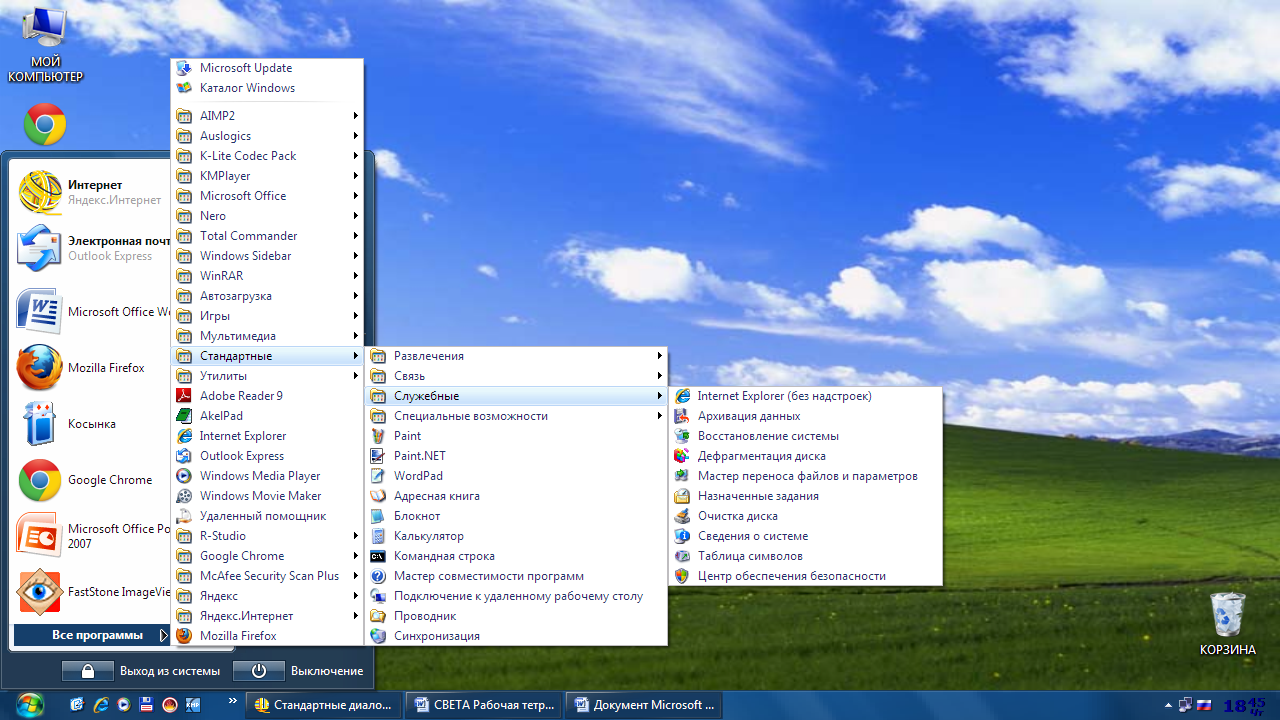This screenshot has width=1280, height=720.
Task: Select Каталог Windows in the programs menu
Action: (x=267, y=88)
